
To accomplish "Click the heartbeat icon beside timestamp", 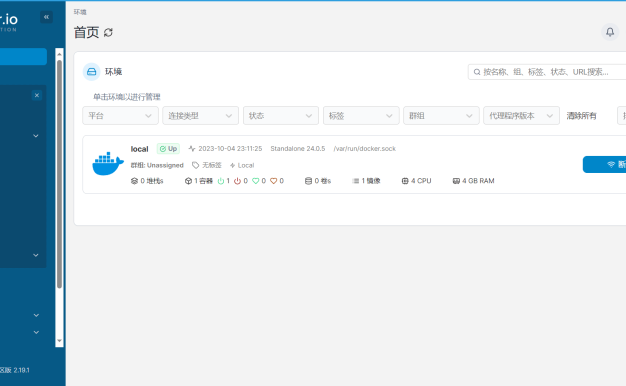I will pos(192,148).
